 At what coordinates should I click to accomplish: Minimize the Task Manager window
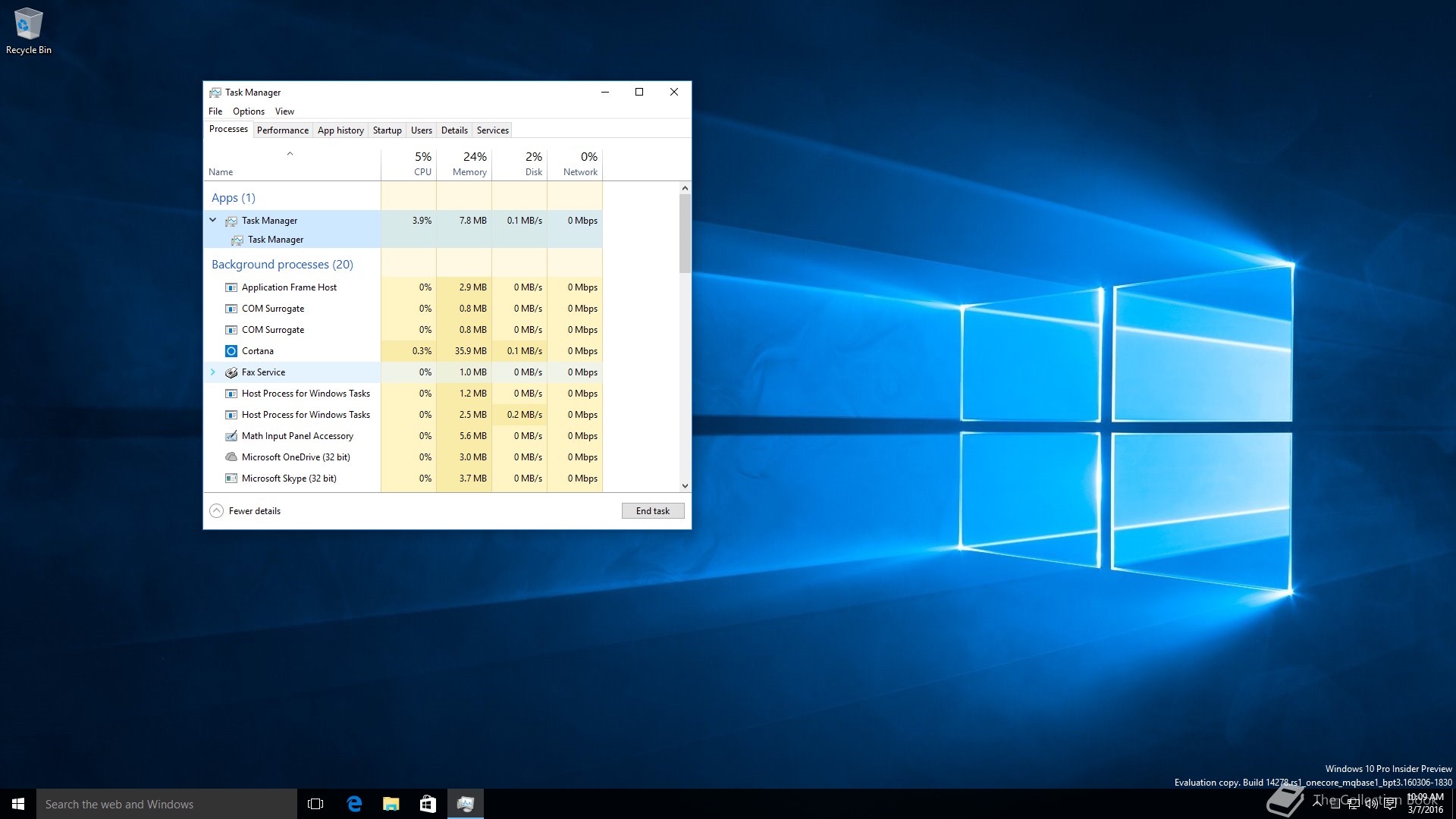[x=605, y=92]
